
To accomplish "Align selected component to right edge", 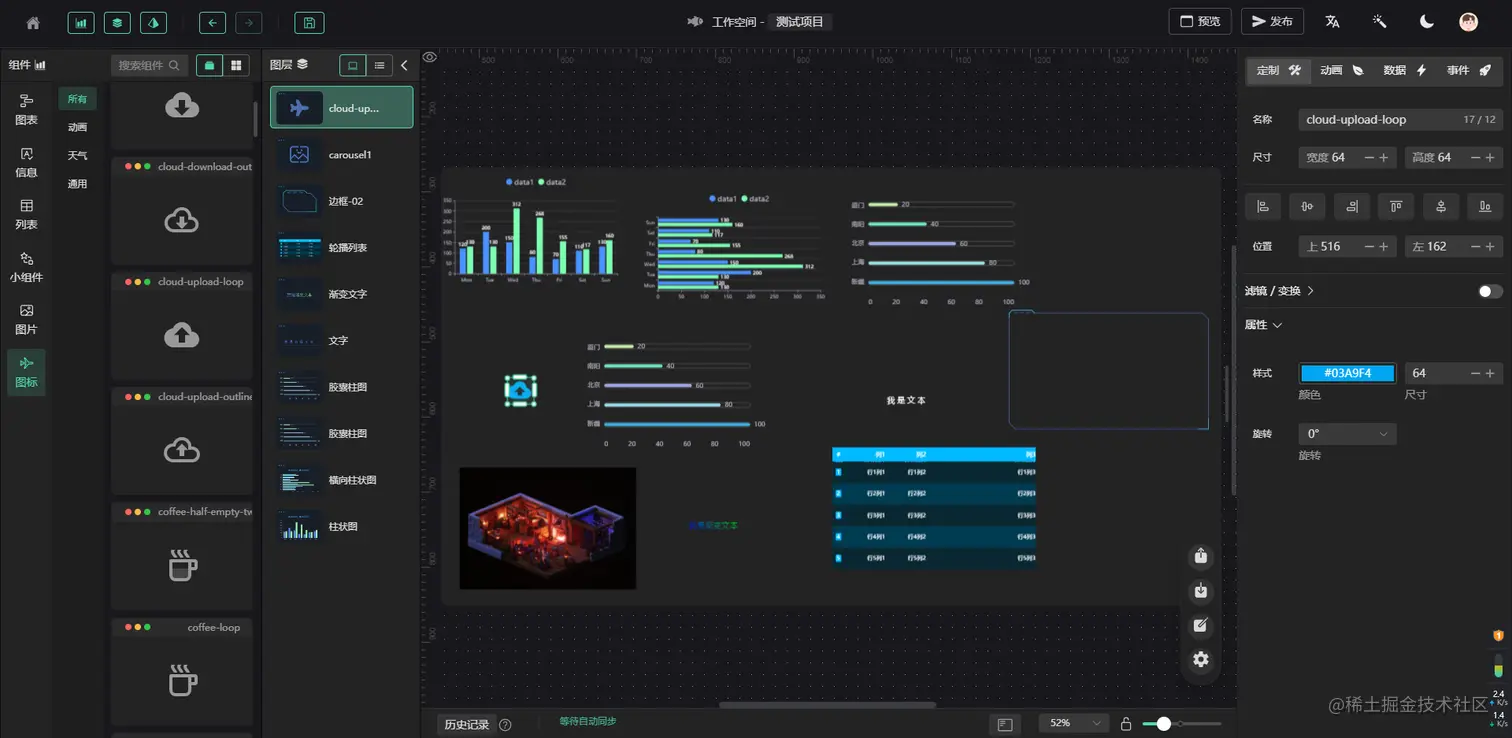I will [x=1352, y=207].
